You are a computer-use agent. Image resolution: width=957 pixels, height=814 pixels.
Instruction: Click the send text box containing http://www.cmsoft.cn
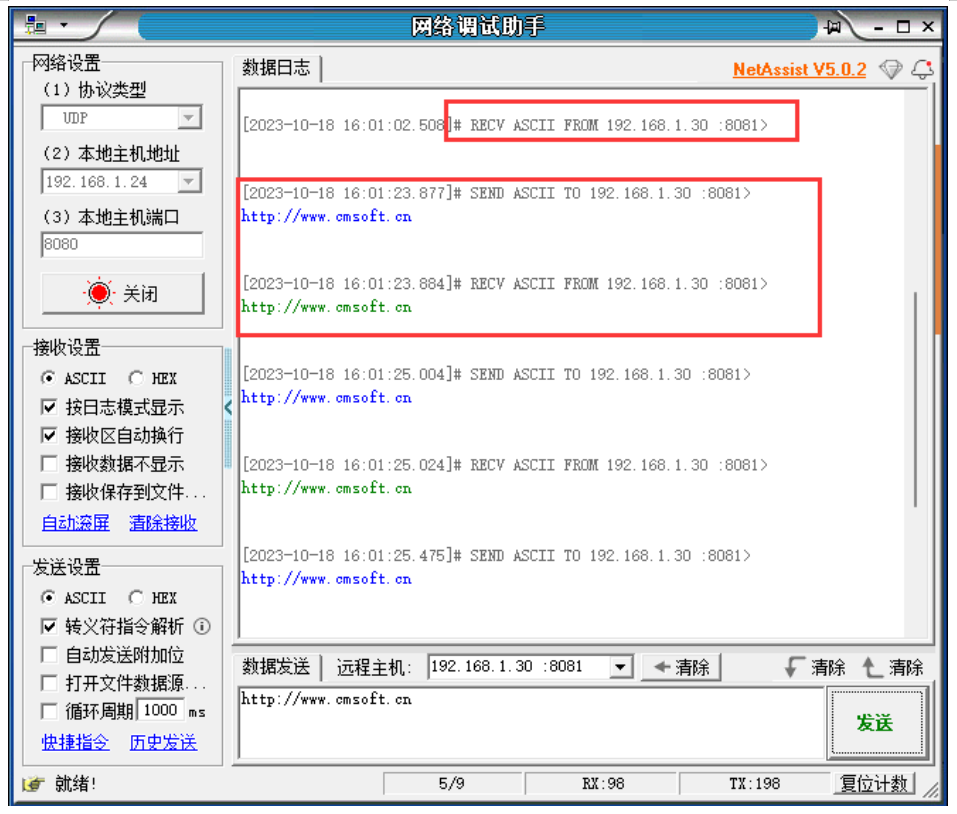point(531,723)
